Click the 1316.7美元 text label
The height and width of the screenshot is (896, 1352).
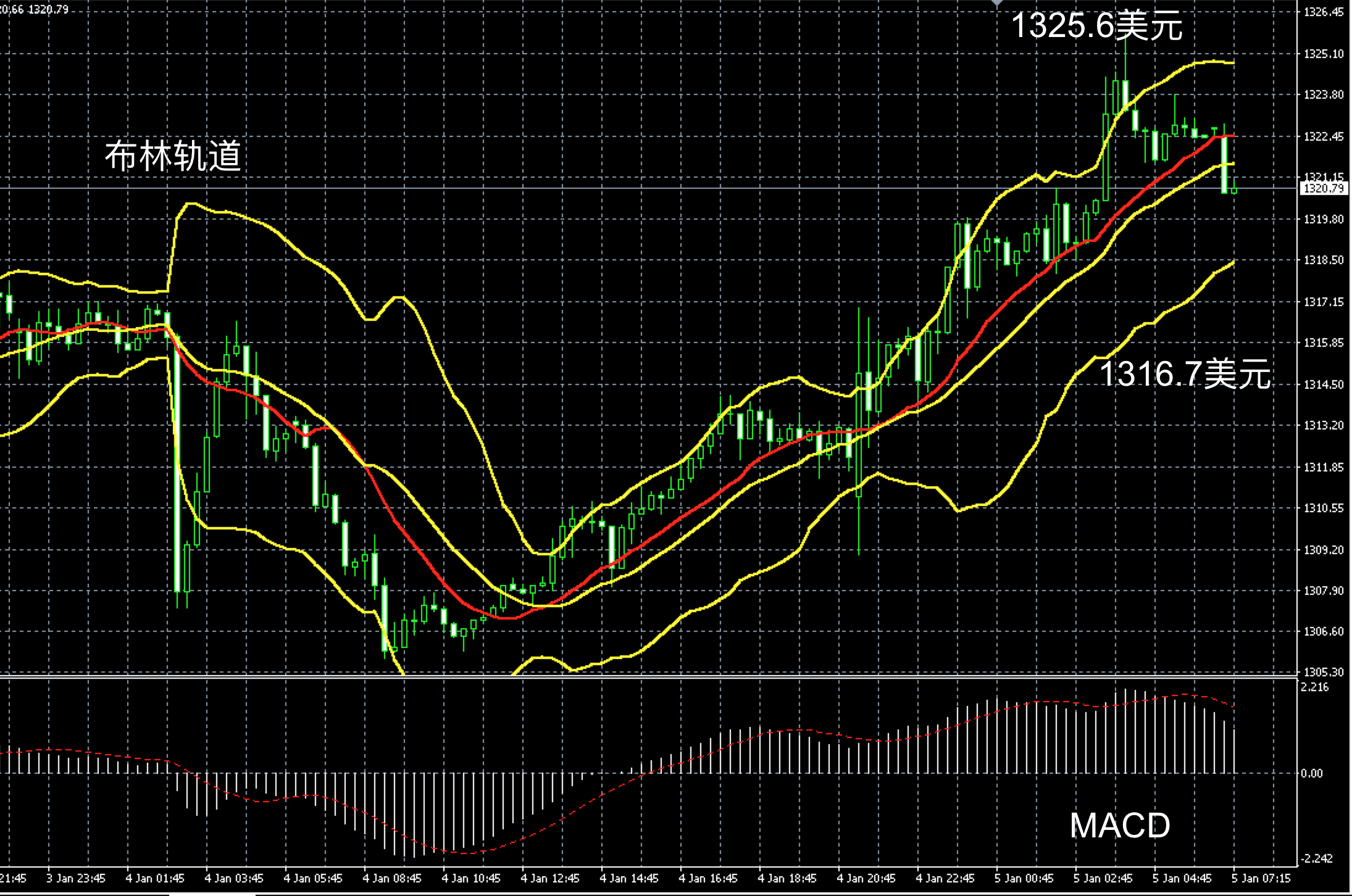pyautogui.click(x=1185, y=374)
